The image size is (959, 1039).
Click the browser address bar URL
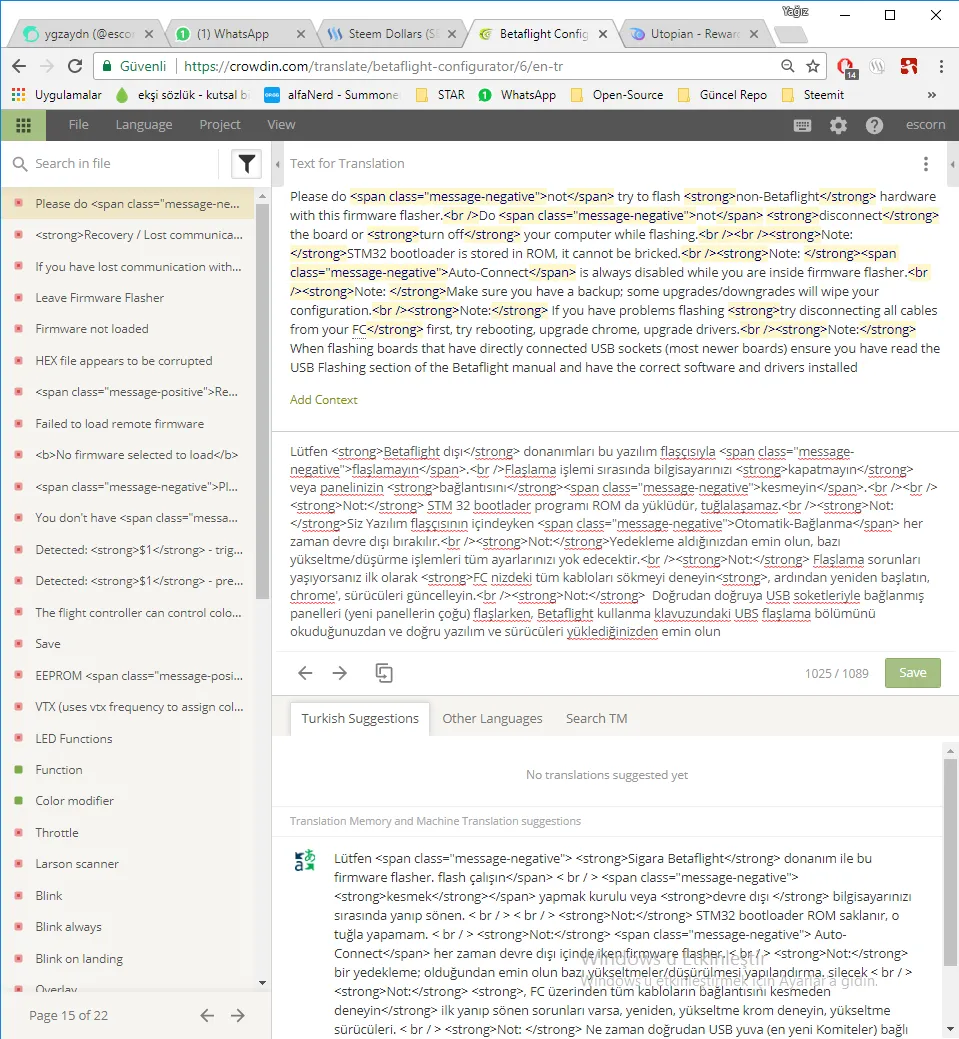click(x=373, y=66)
